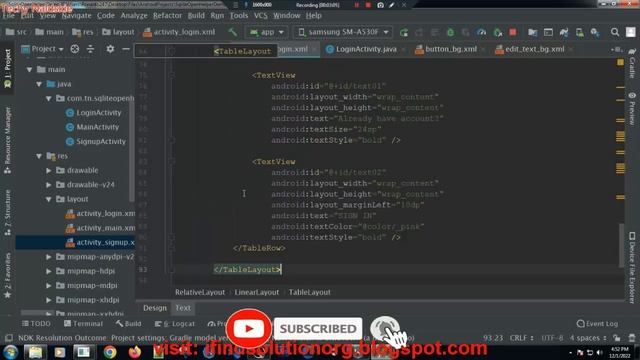Open Chrome from the taskbar
The height and width of the screenshot is (360, 640).
[110, 352]
